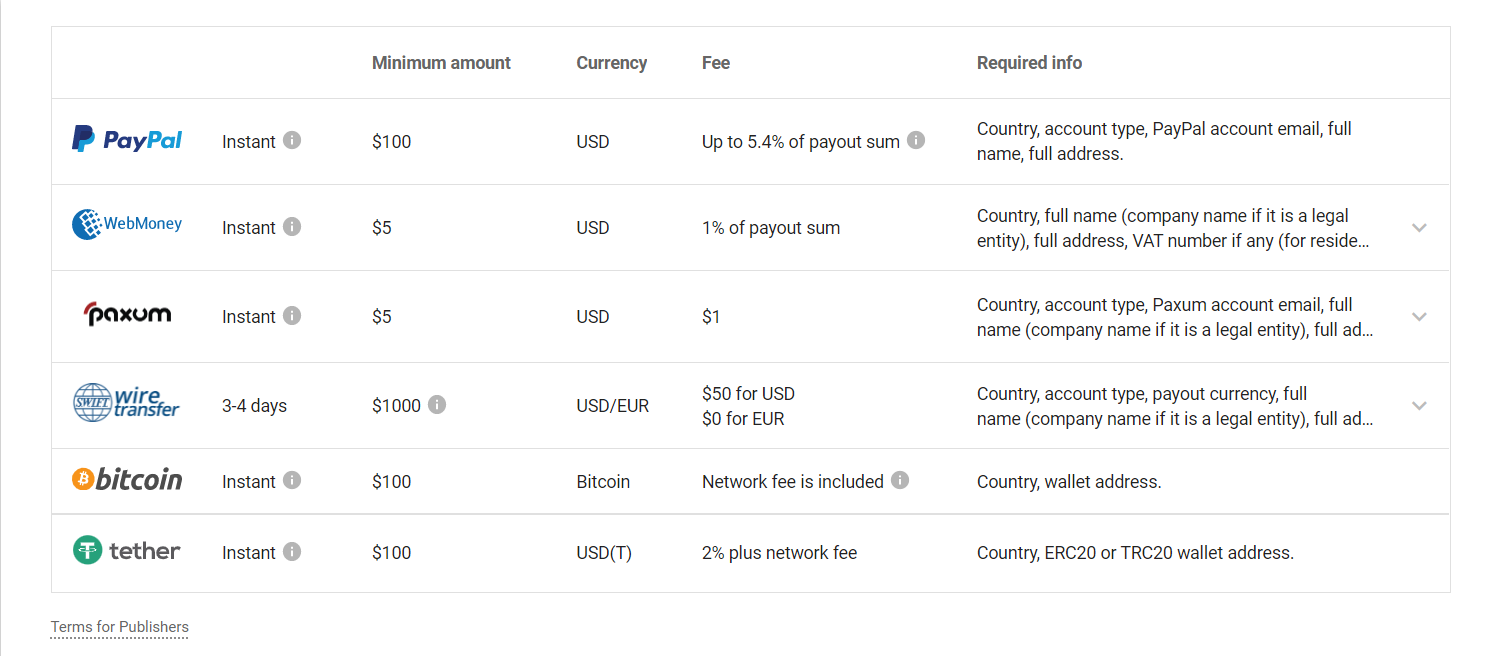This screenshot has height=656, width=1490.
Task: Open the info tooltip next to PayPal's Instant label
Action: pyautogui.click(x=292, y=140)
